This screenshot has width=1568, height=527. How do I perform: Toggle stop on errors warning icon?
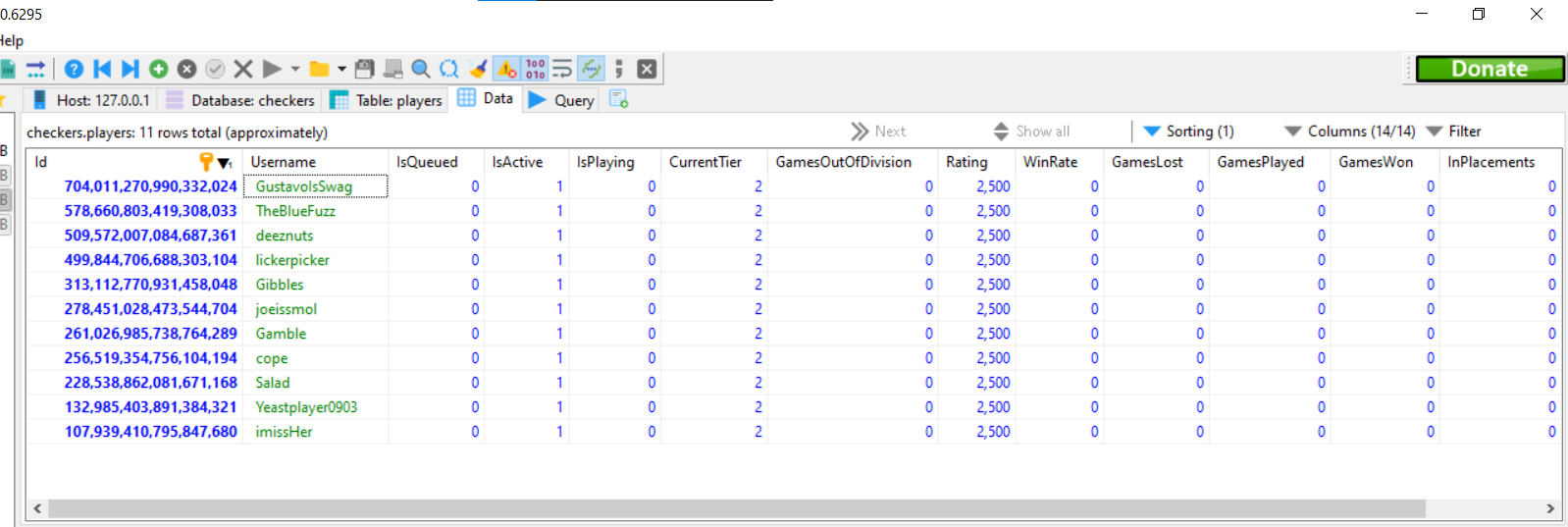(x=506, y=69)
